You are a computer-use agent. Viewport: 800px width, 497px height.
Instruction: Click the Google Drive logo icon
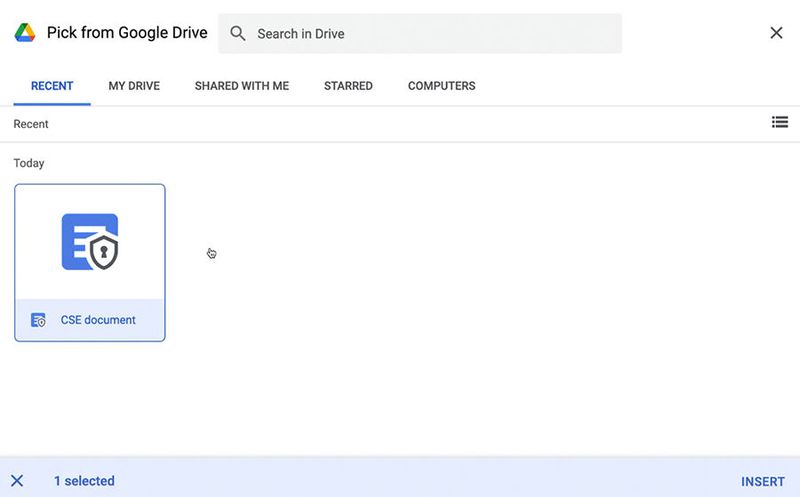(x=24, y=33)
